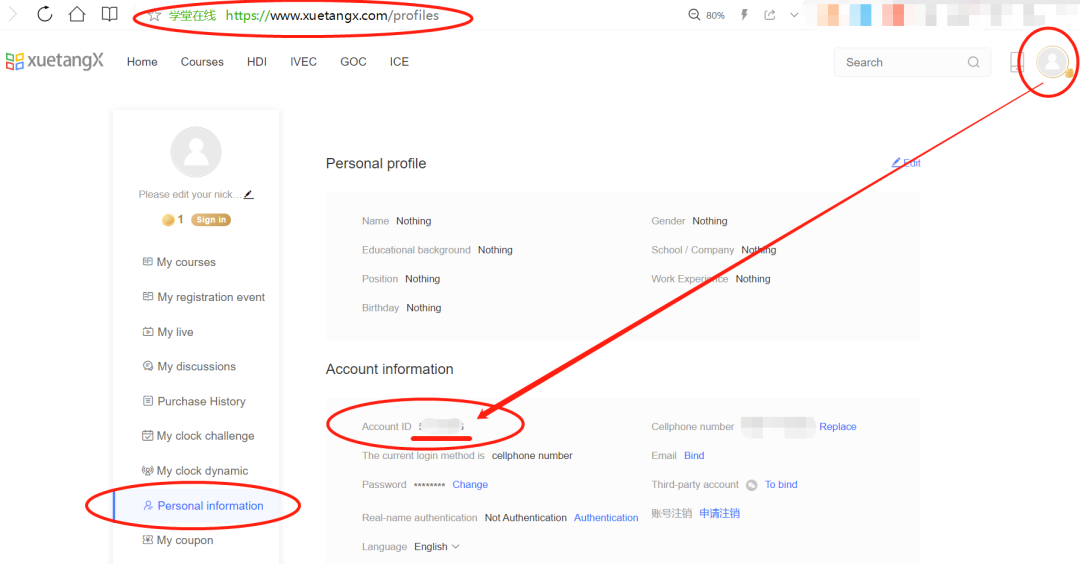Select My courses in the sidebar
This screenshot has width=1080, height=564.
click(186, 262)
